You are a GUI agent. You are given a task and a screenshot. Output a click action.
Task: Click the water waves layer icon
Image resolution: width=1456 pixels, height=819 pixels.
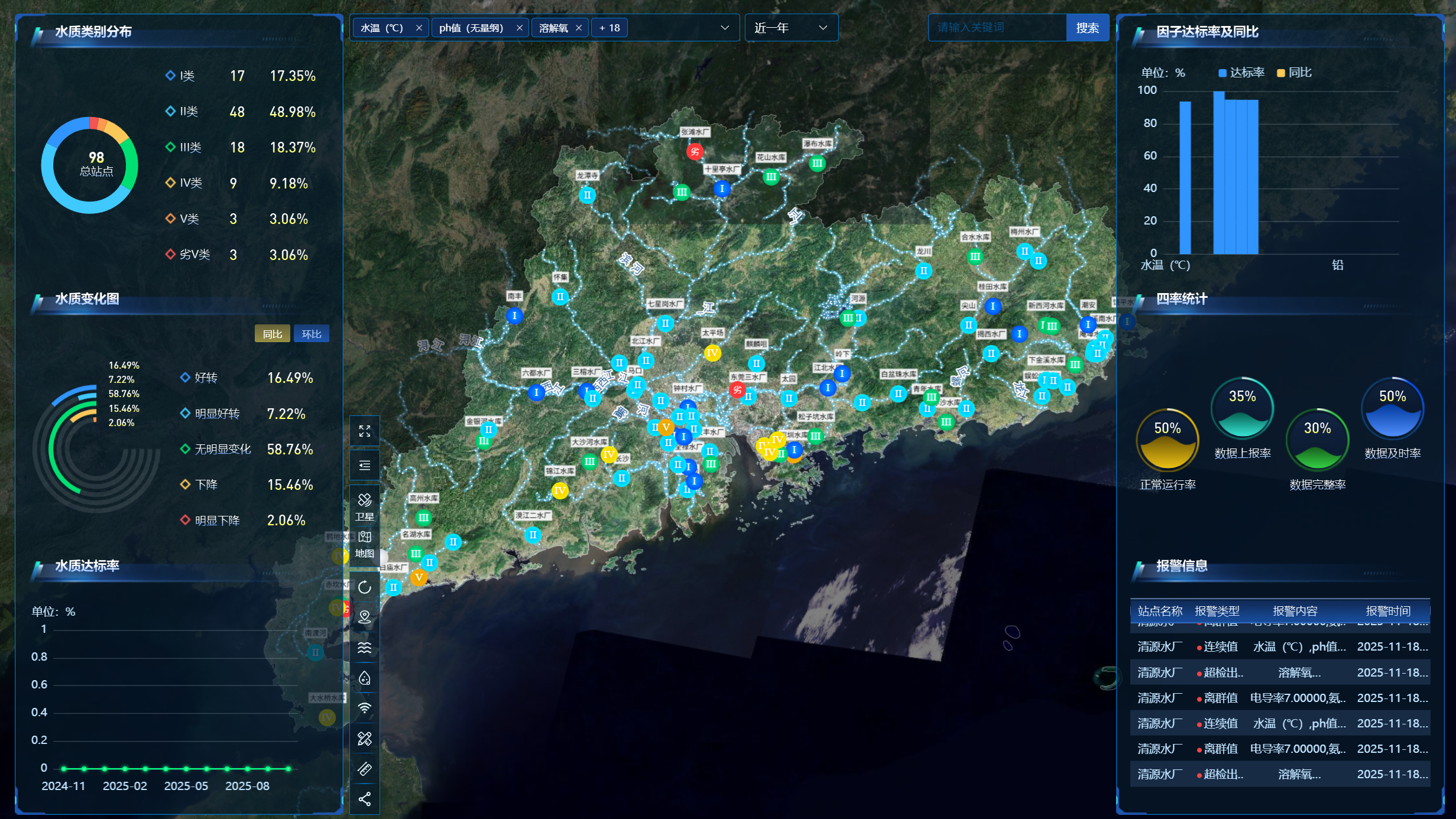[x=365, y=648]
